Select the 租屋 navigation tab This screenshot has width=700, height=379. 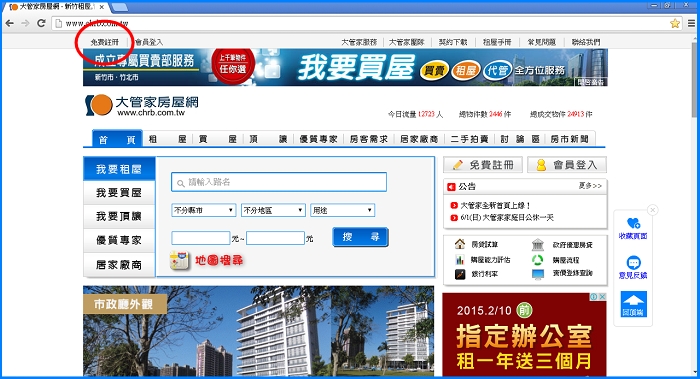tap(167, 139)
